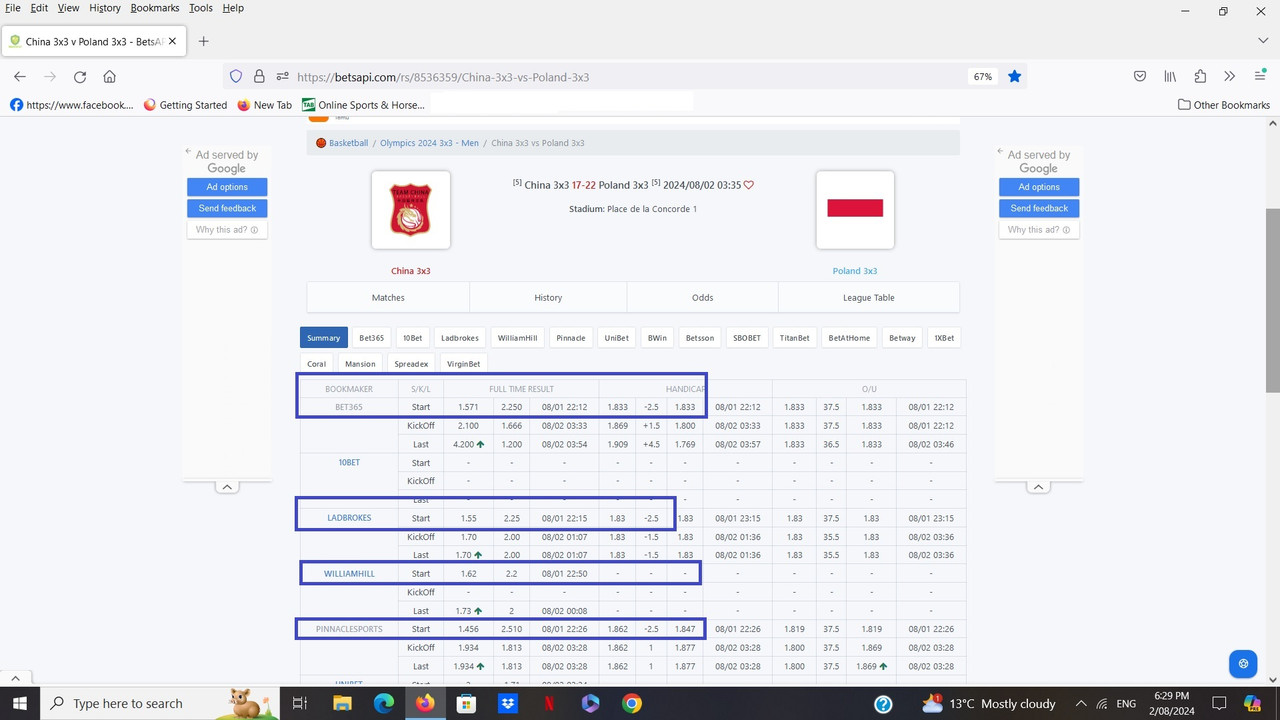Viewport: 1280px width, 720px height.
Task: Select the WilliamHill bookmaker tab
Action: pyautogui.click(x=518, y=338)
